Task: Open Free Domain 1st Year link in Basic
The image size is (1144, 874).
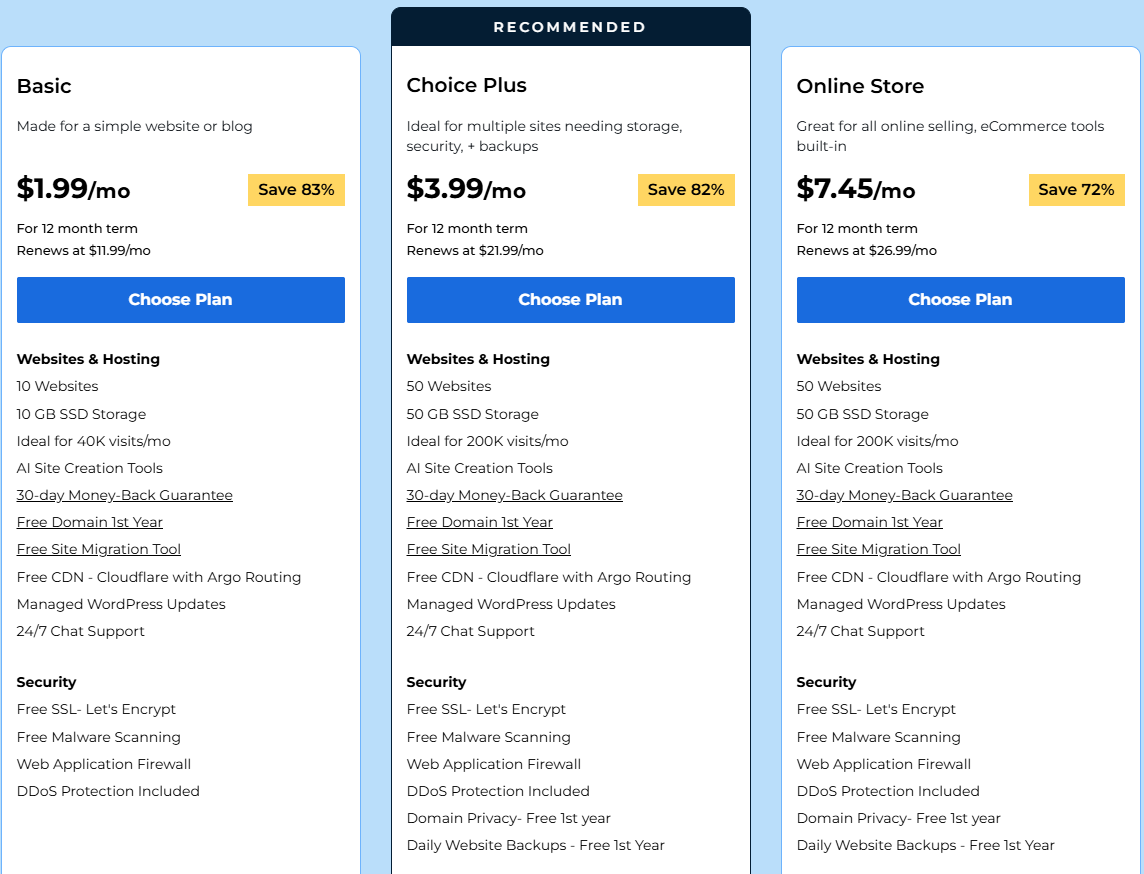Action: point(90,522)
